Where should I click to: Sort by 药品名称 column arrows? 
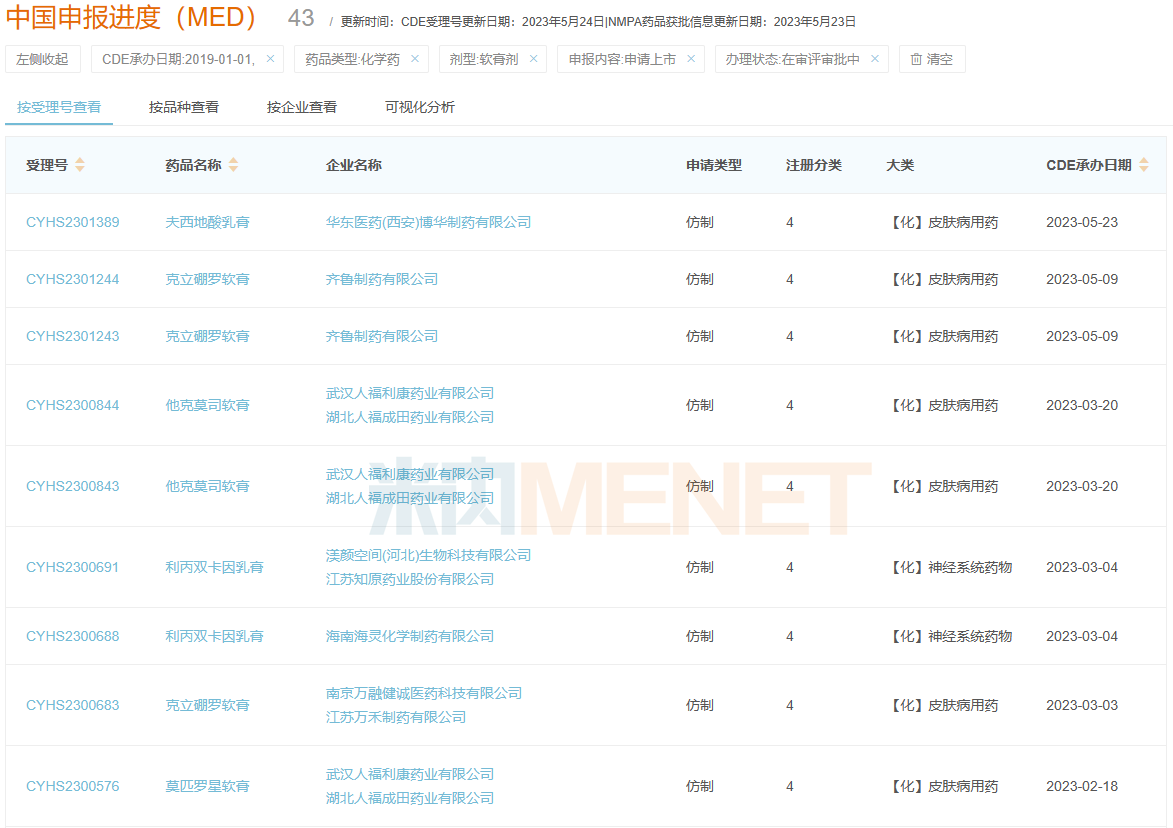coord(233,165)
